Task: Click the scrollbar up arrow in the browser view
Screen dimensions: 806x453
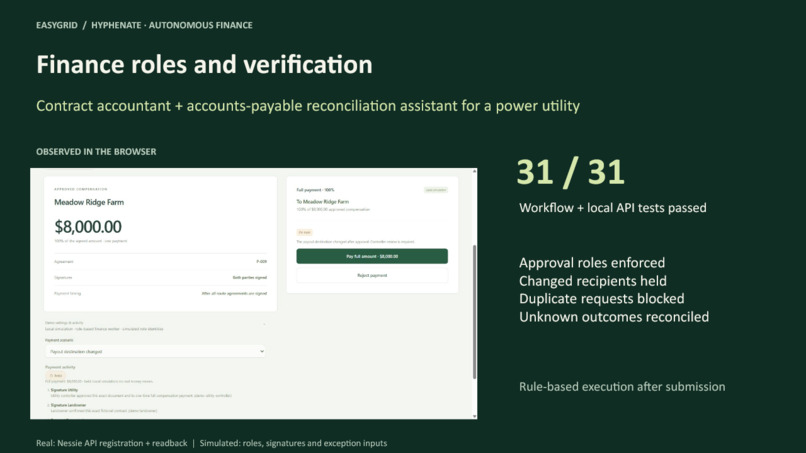Action: pyautogui.click(x=474, y=171)
